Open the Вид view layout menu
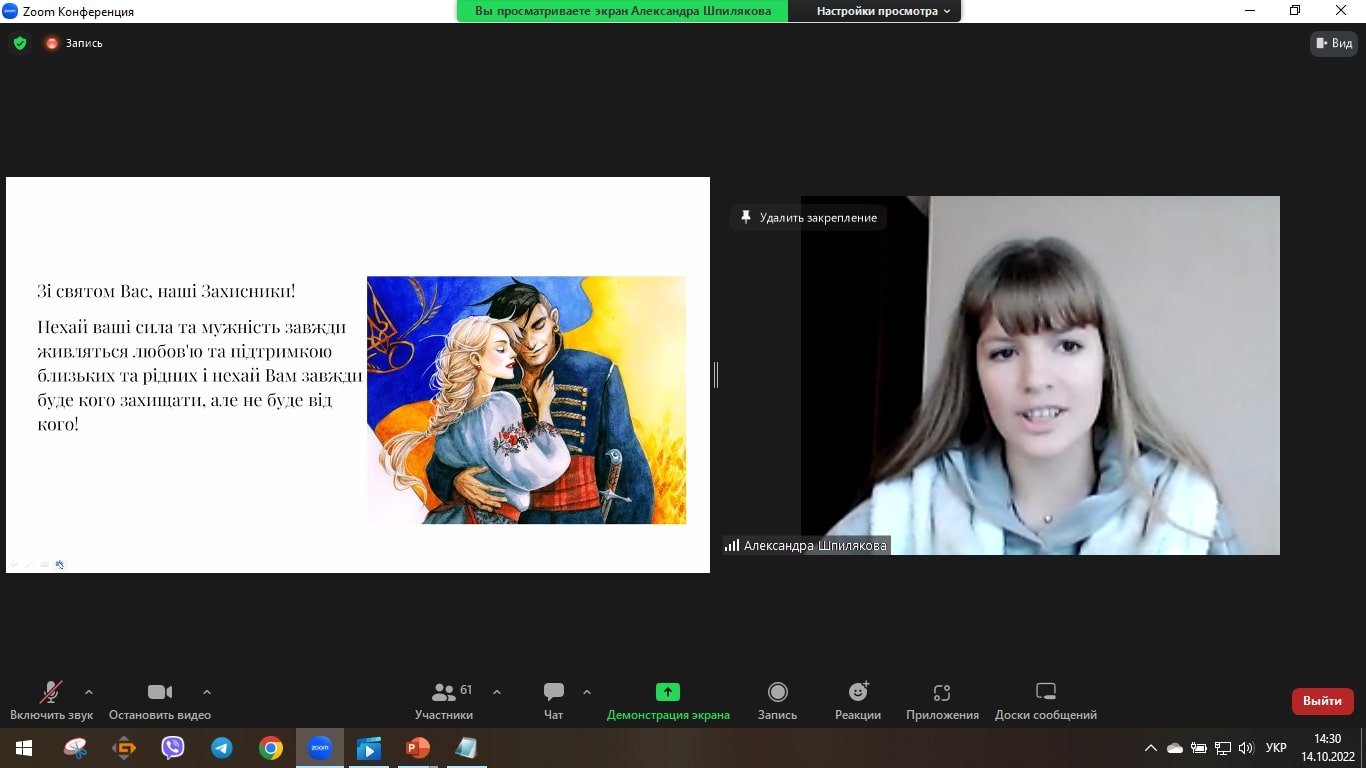This screenshot has height=768, width=1366. (1334, 43)
